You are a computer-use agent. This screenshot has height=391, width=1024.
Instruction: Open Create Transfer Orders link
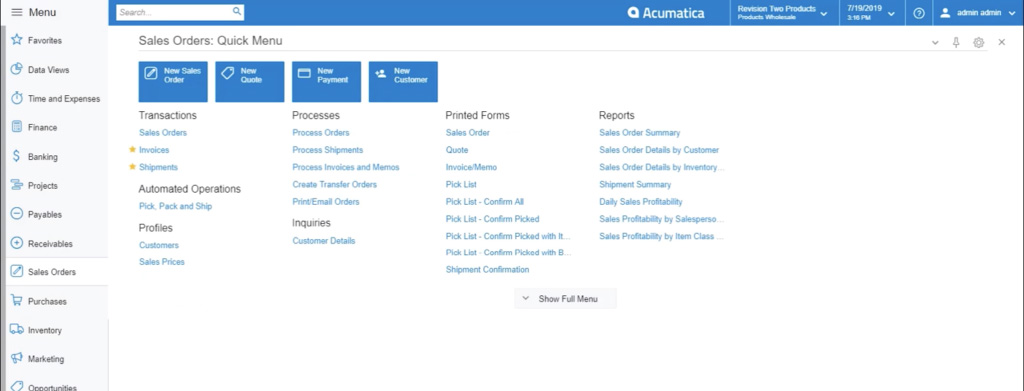334,184
